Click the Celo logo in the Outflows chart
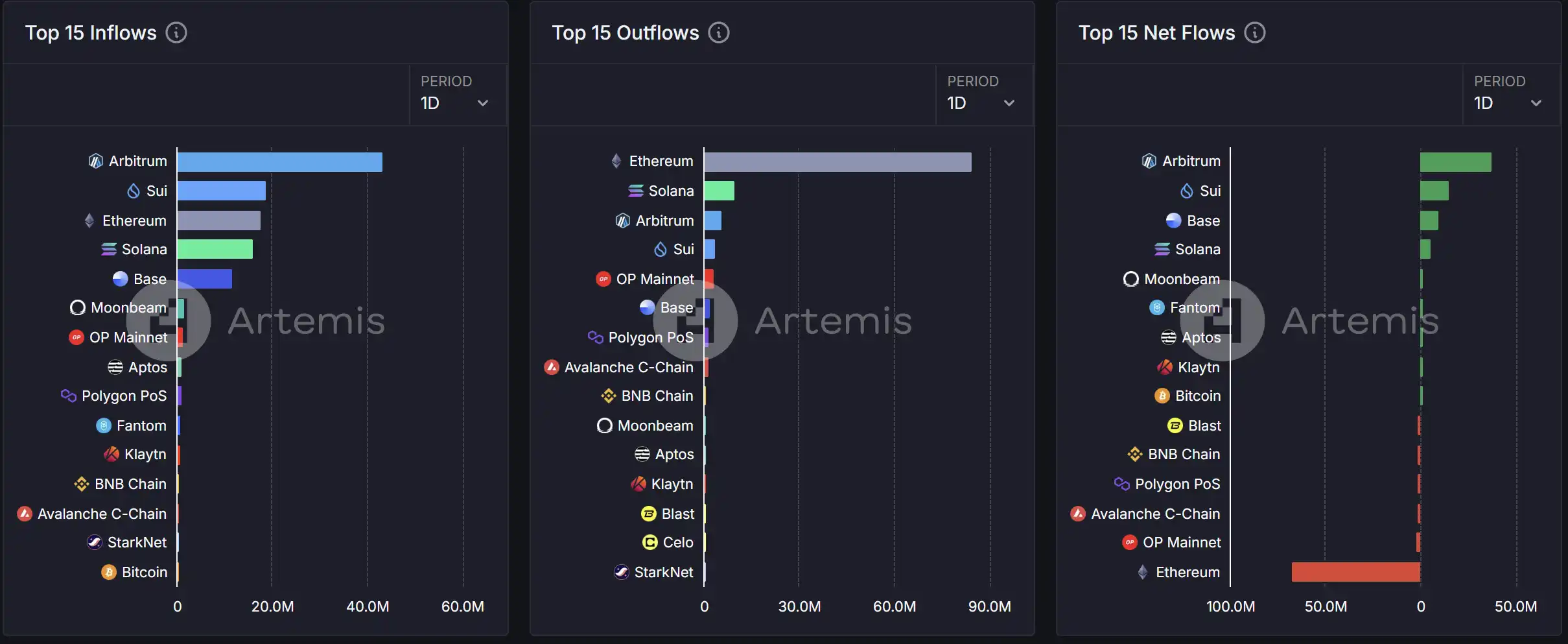Screen dimensions: 1568x644 pos(649,542)
